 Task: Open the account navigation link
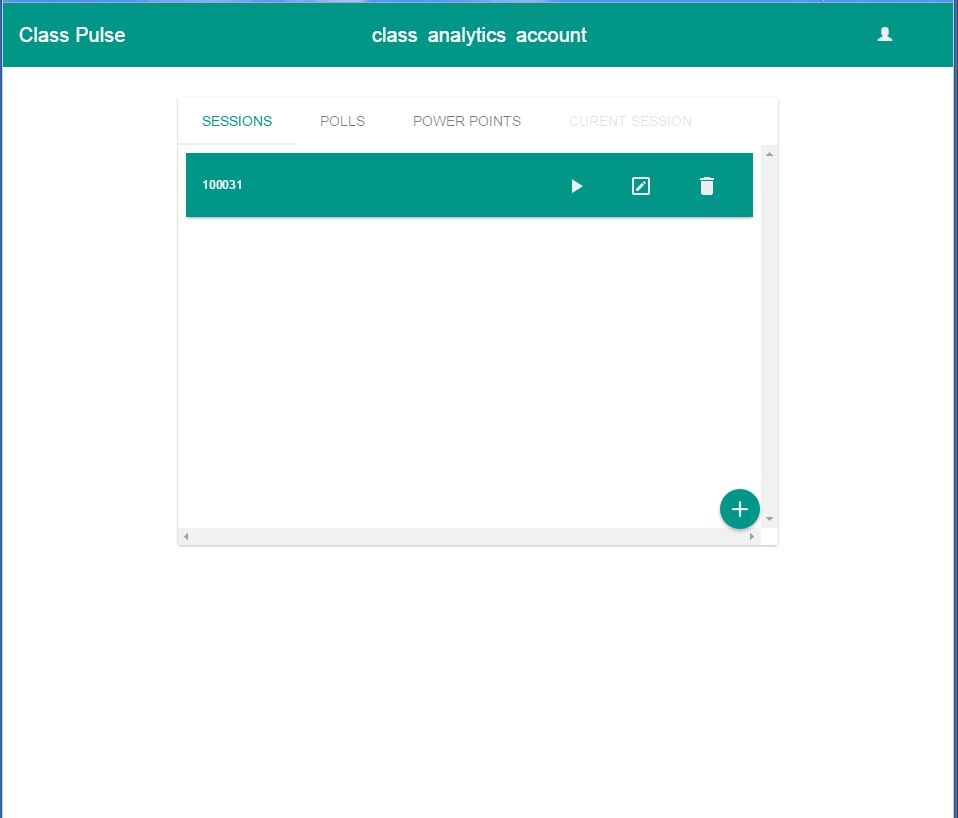point(551,34)
